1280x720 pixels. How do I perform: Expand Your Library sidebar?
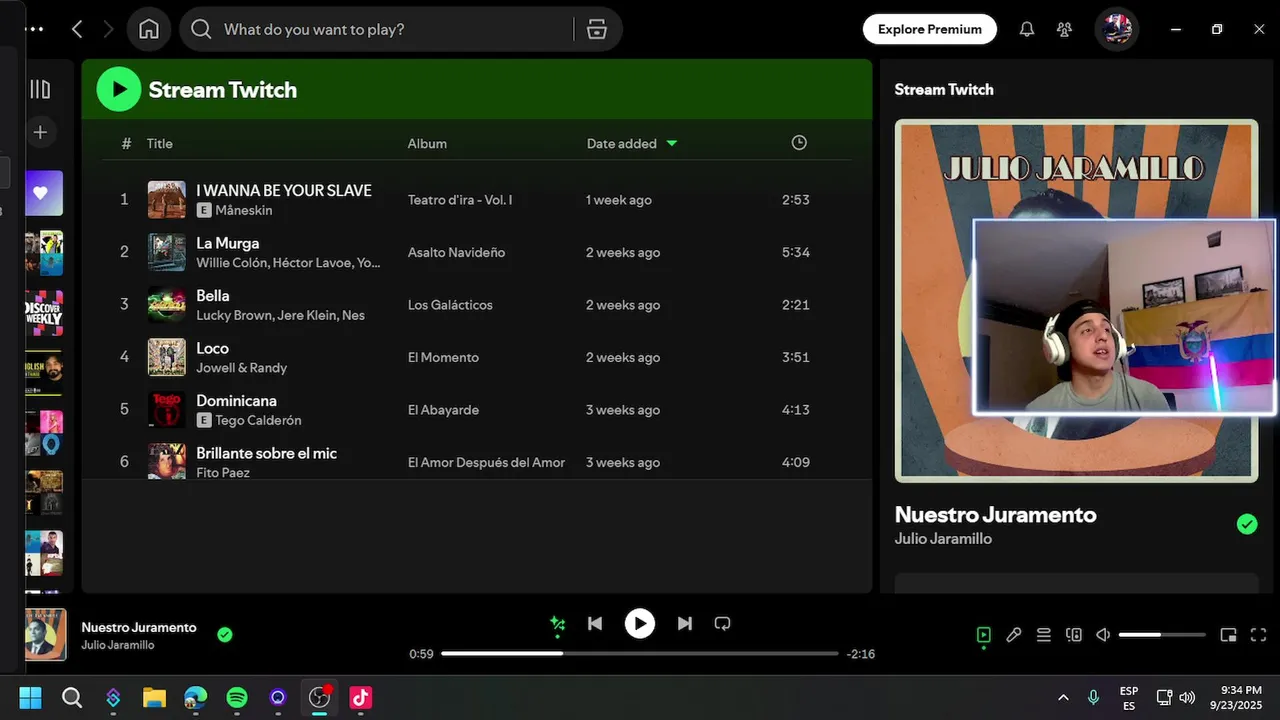point(40,89)
